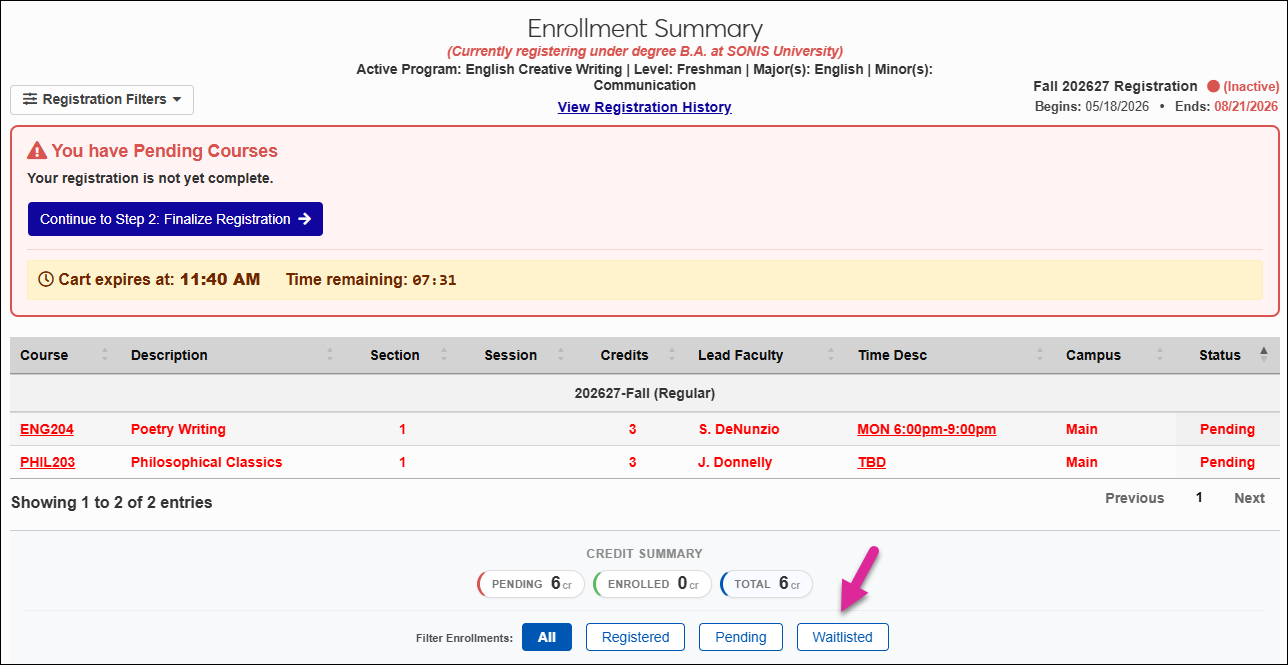Click faculty name S. DeNunzio
This screenshot has width=1288, height=665.
739,429
